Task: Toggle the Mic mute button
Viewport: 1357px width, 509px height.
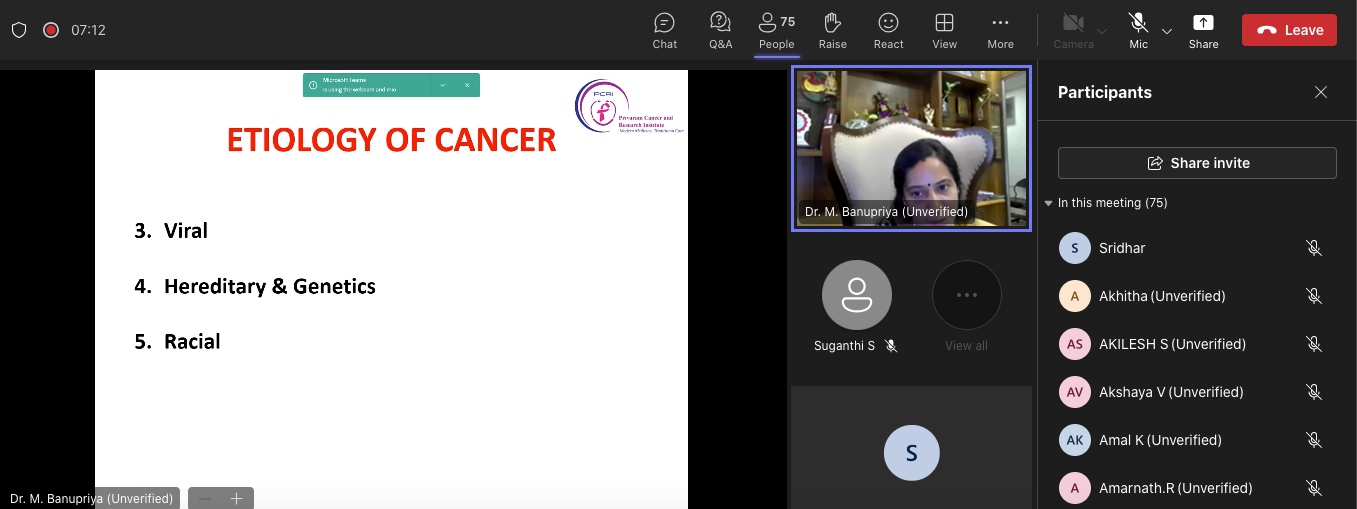Action: click(x=1138, y=30)
